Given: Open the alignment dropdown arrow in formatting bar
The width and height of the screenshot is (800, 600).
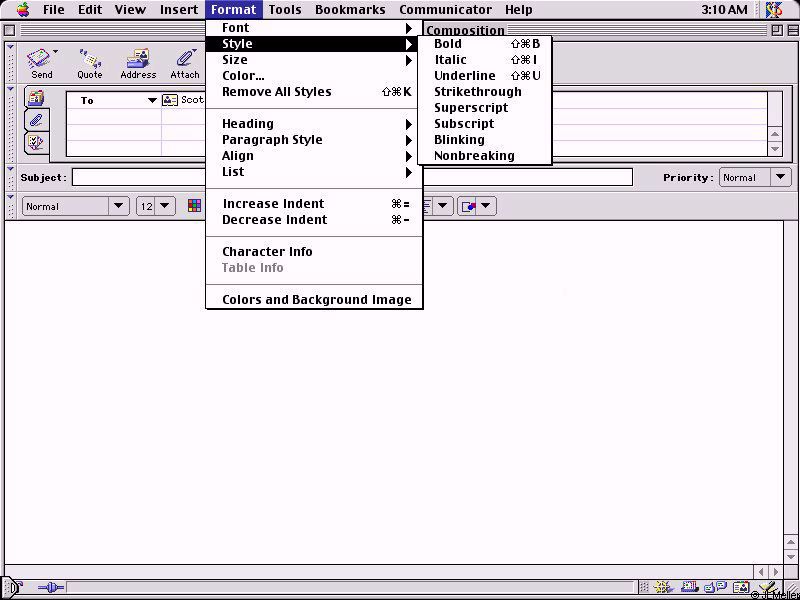Looking at the screenshot, I should click(442, 206).
